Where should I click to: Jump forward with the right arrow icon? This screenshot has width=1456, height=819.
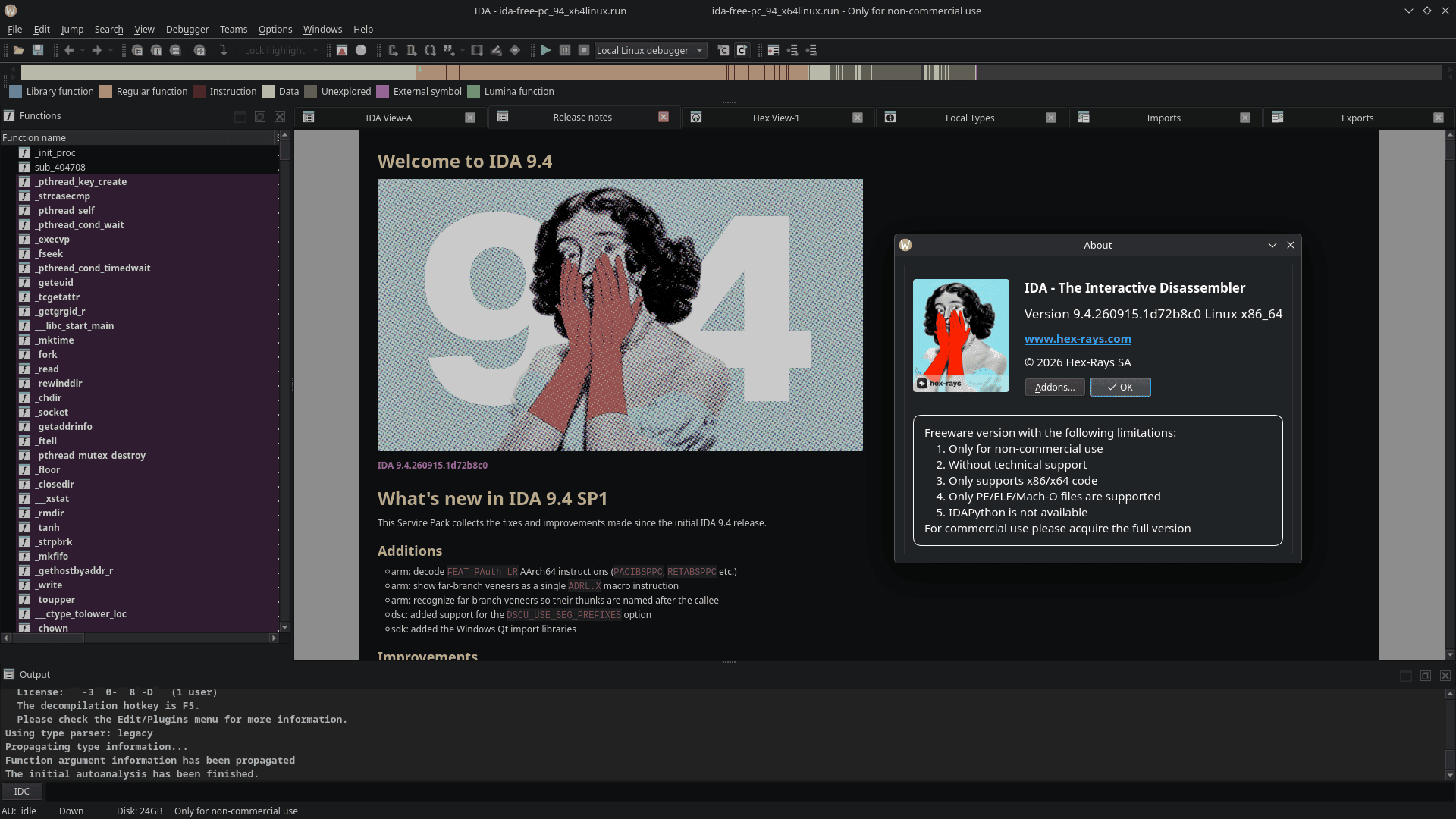point(96,50)
